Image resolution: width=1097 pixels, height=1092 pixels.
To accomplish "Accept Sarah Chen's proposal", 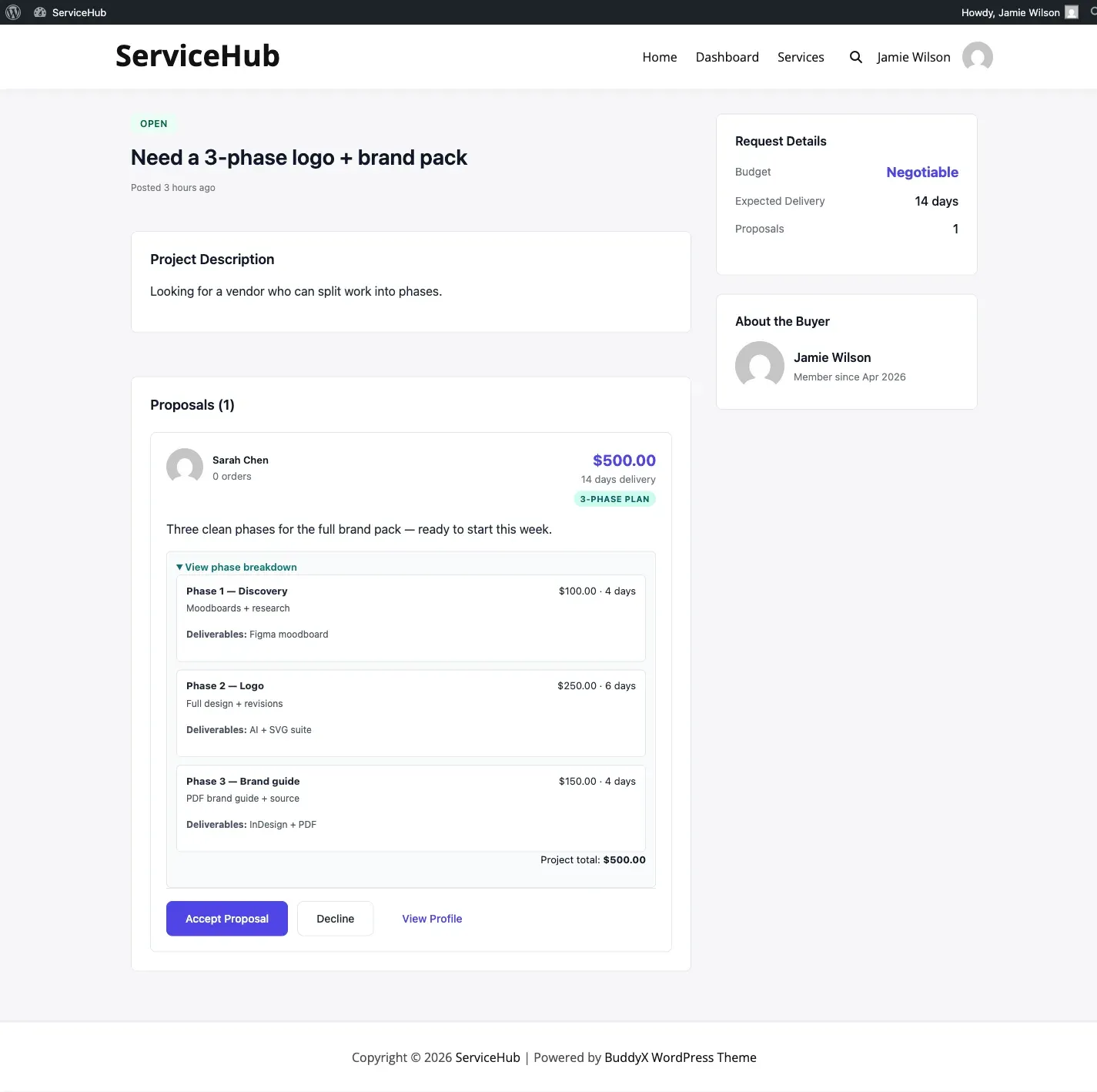I will coord(227,919).
